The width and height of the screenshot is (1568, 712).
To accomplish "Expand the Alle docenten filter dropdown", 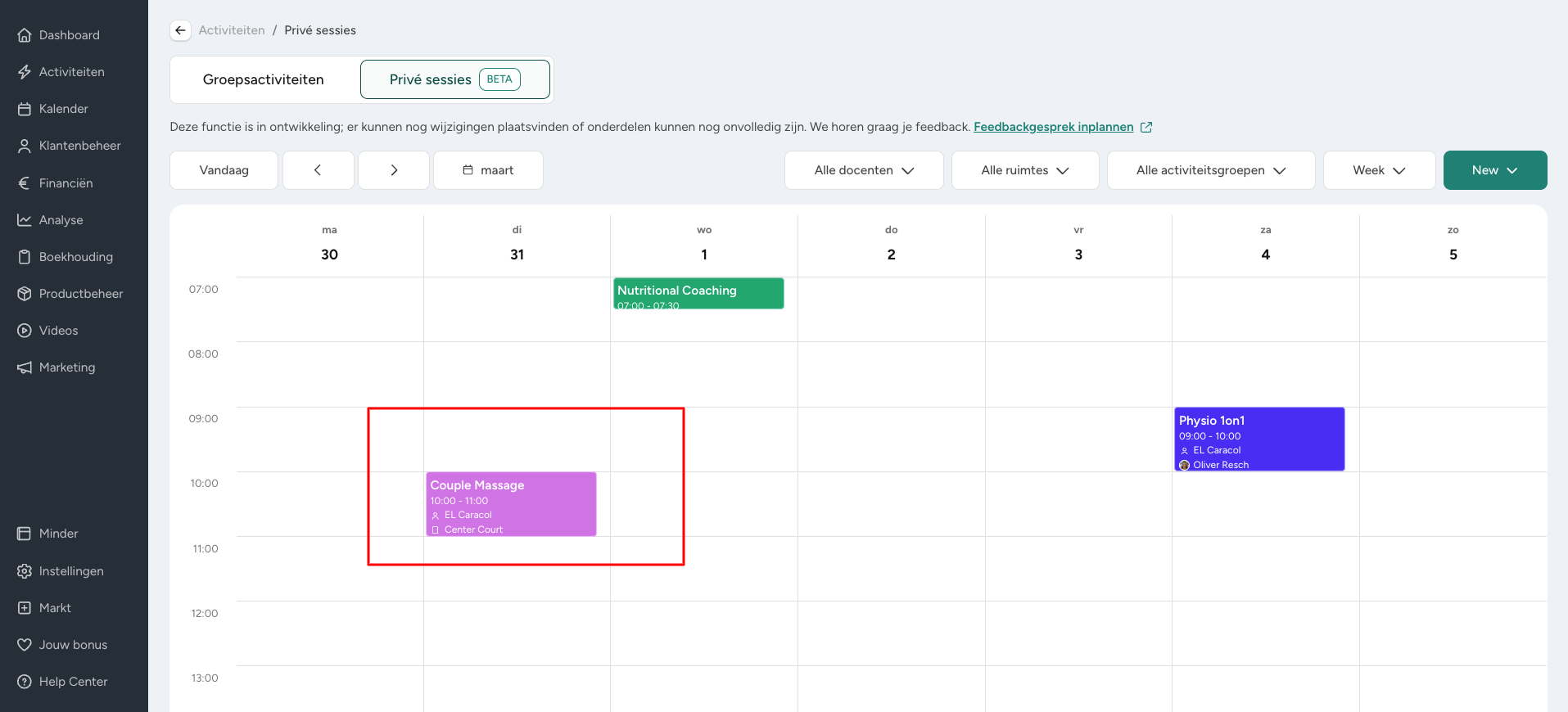I will tap(864, 170).
